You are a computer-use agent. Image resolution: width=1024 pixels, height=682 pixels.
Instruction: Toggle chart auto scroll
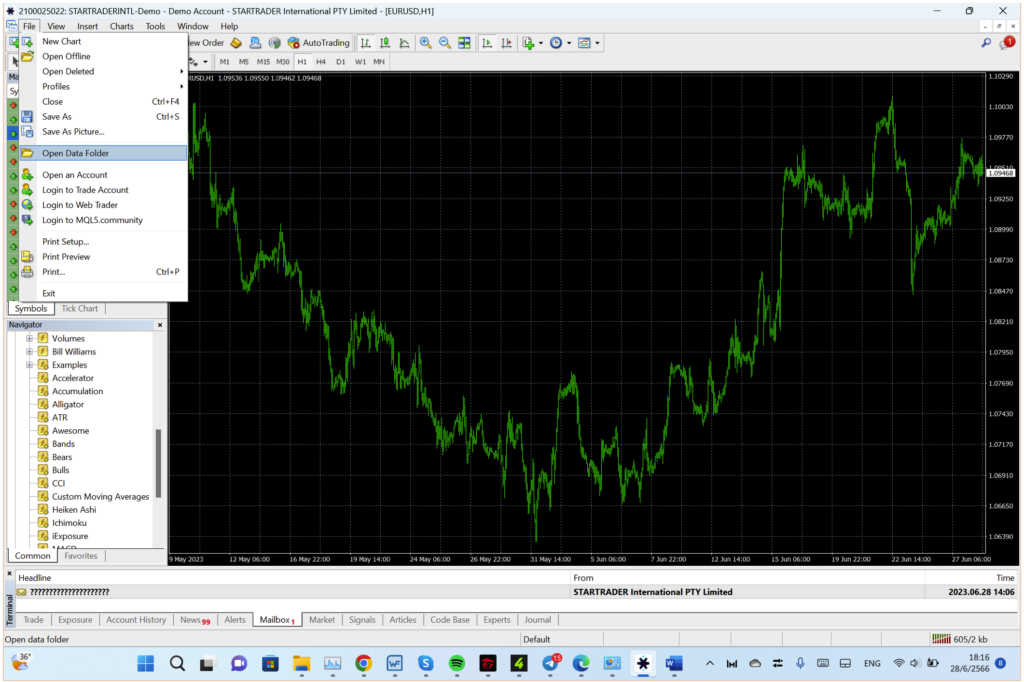487,43
